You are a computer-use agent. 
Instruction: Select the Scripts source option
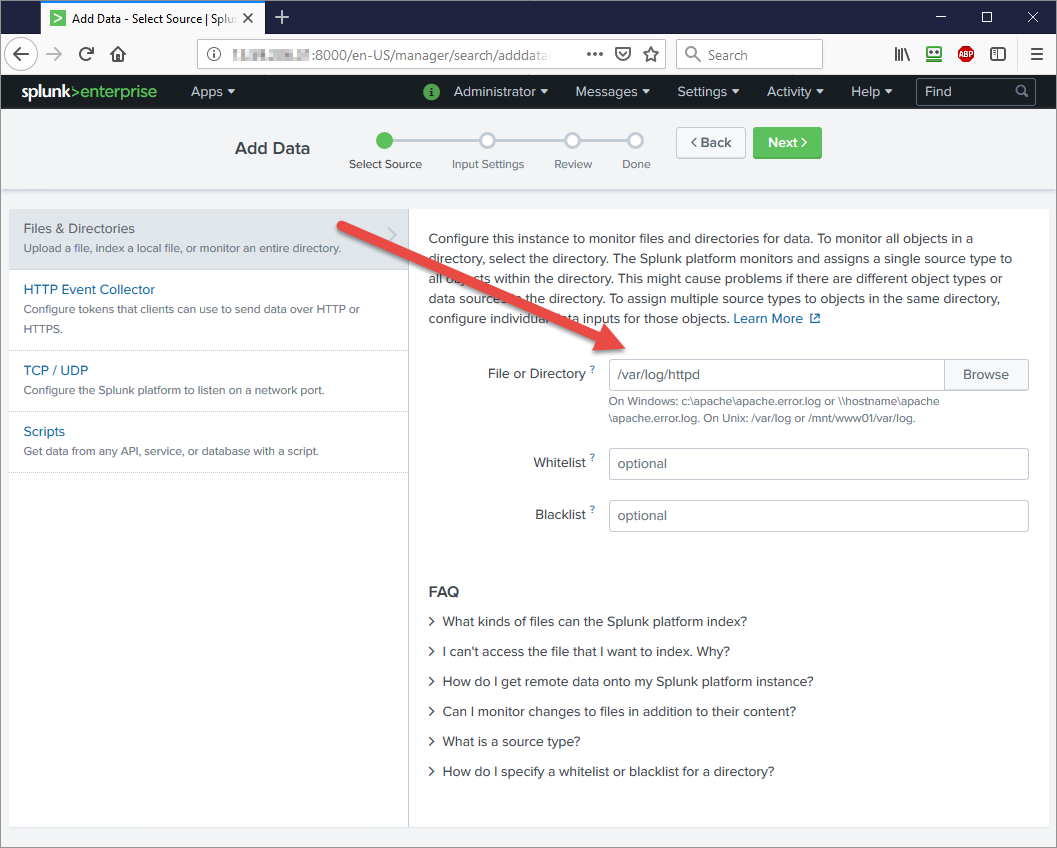(208, 442)
